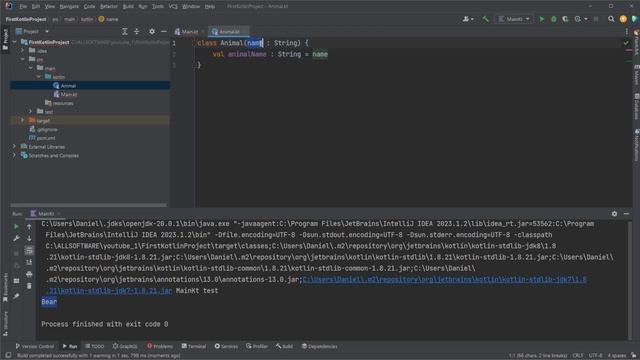
Task: Run with coverage using the shield icon
Action: [x=565, y=19]
